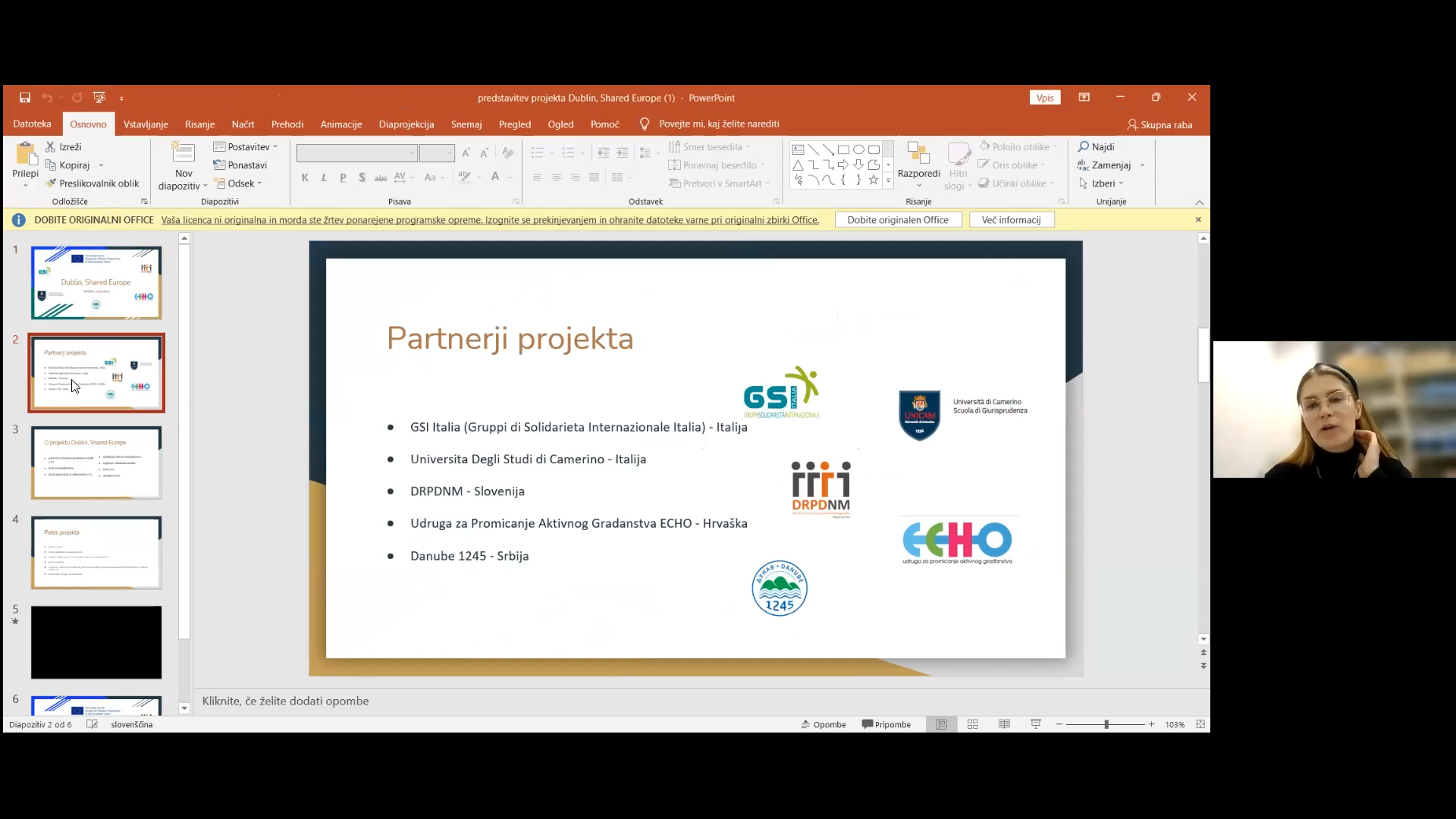Click the Skupna raba share button
This screenshot has height=819, width=1456.
pyautogui.click(x=1159, y=124)
